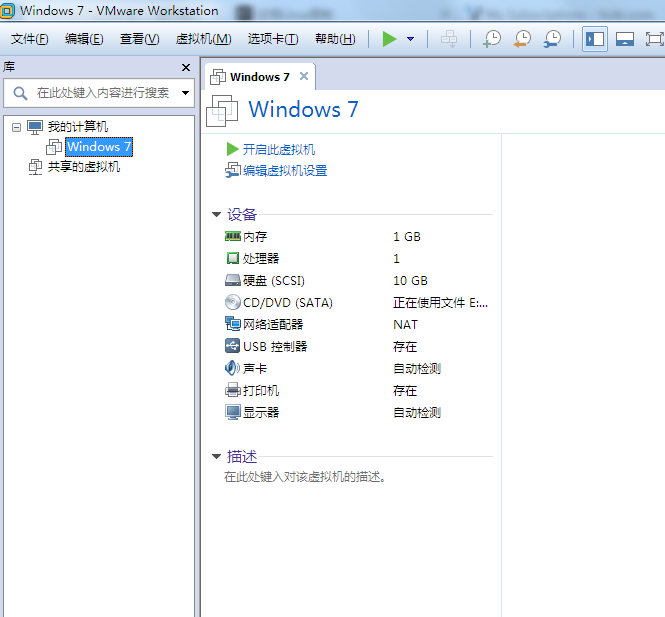This screenshot has height=617, width=665.
Task: Close the Windows 7 tab
Action: click(x=304, y=76)
